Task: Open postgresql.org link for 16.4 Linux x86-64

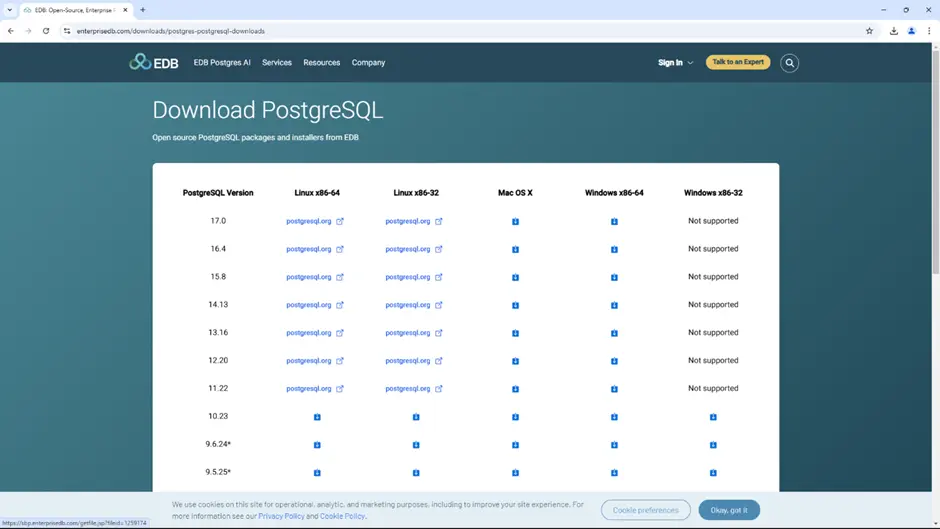Action: 315,249
